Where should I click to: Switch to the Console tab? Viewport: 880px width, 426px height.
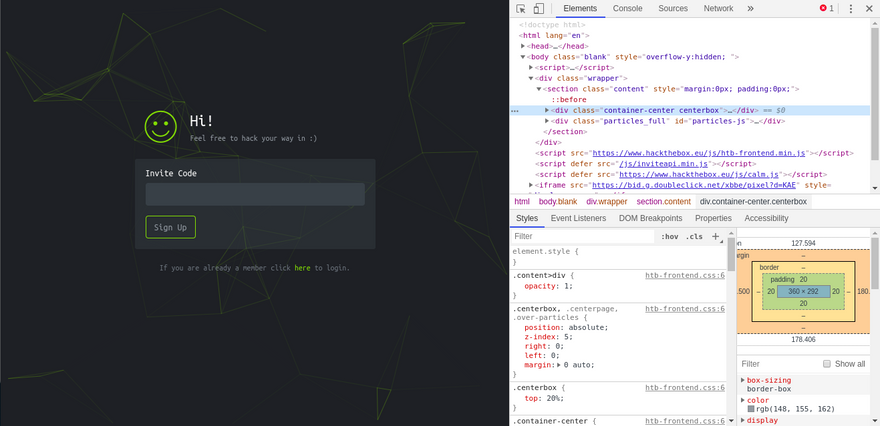[x=627, y=8]
